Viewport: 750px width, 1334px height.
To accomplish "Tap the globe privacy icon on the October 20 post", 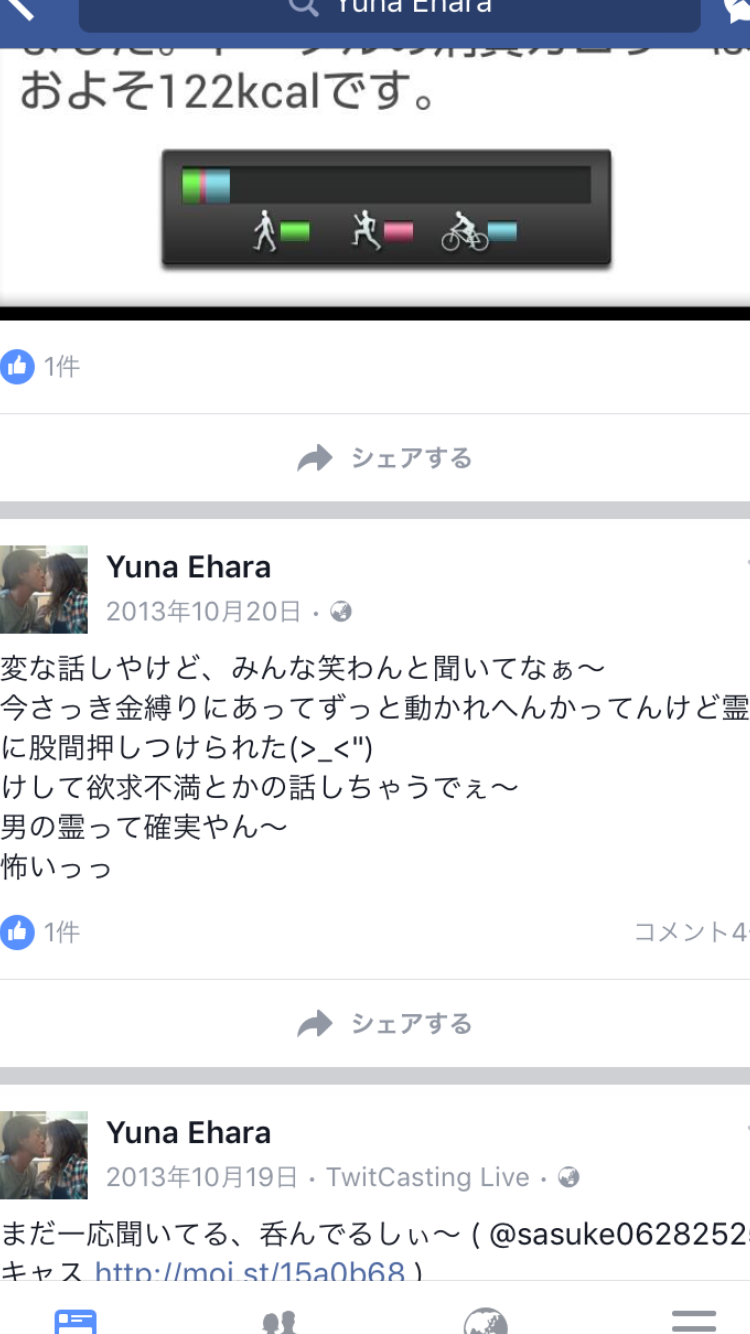I will (341, 611).
